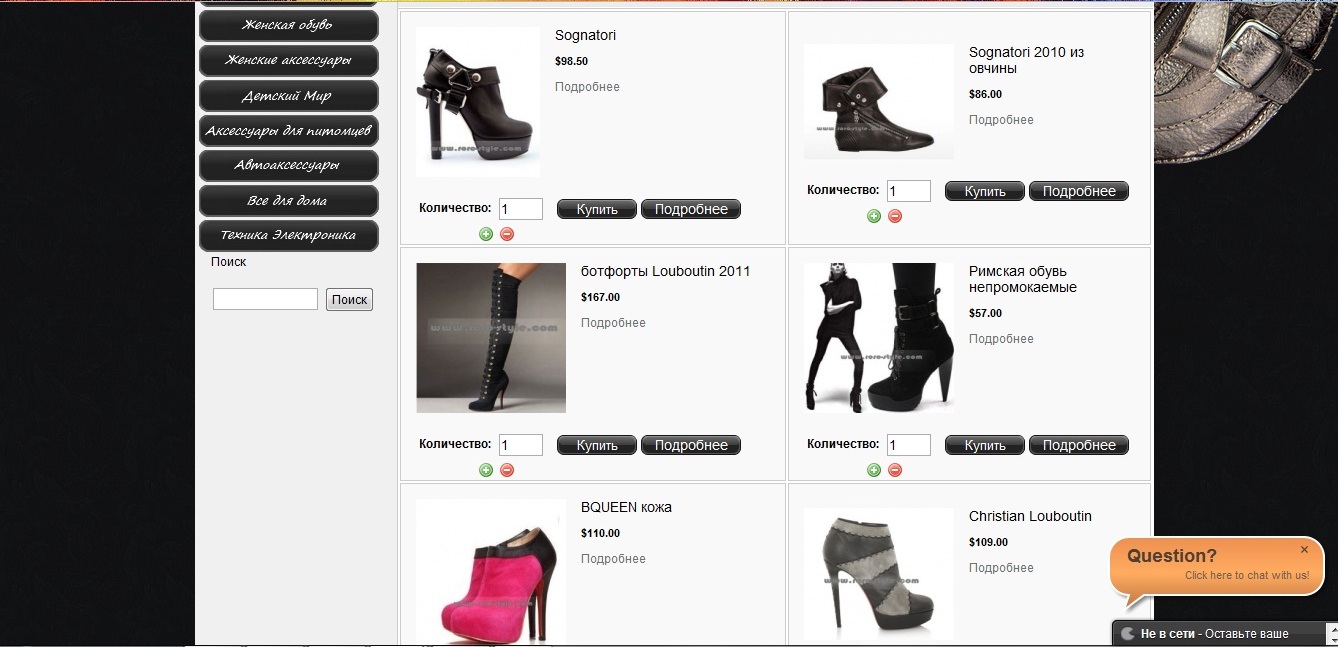Buy the Sognatori $98.50 boots
The height and width of the screenshot is (647, 1338).
[x=597, y=209]
